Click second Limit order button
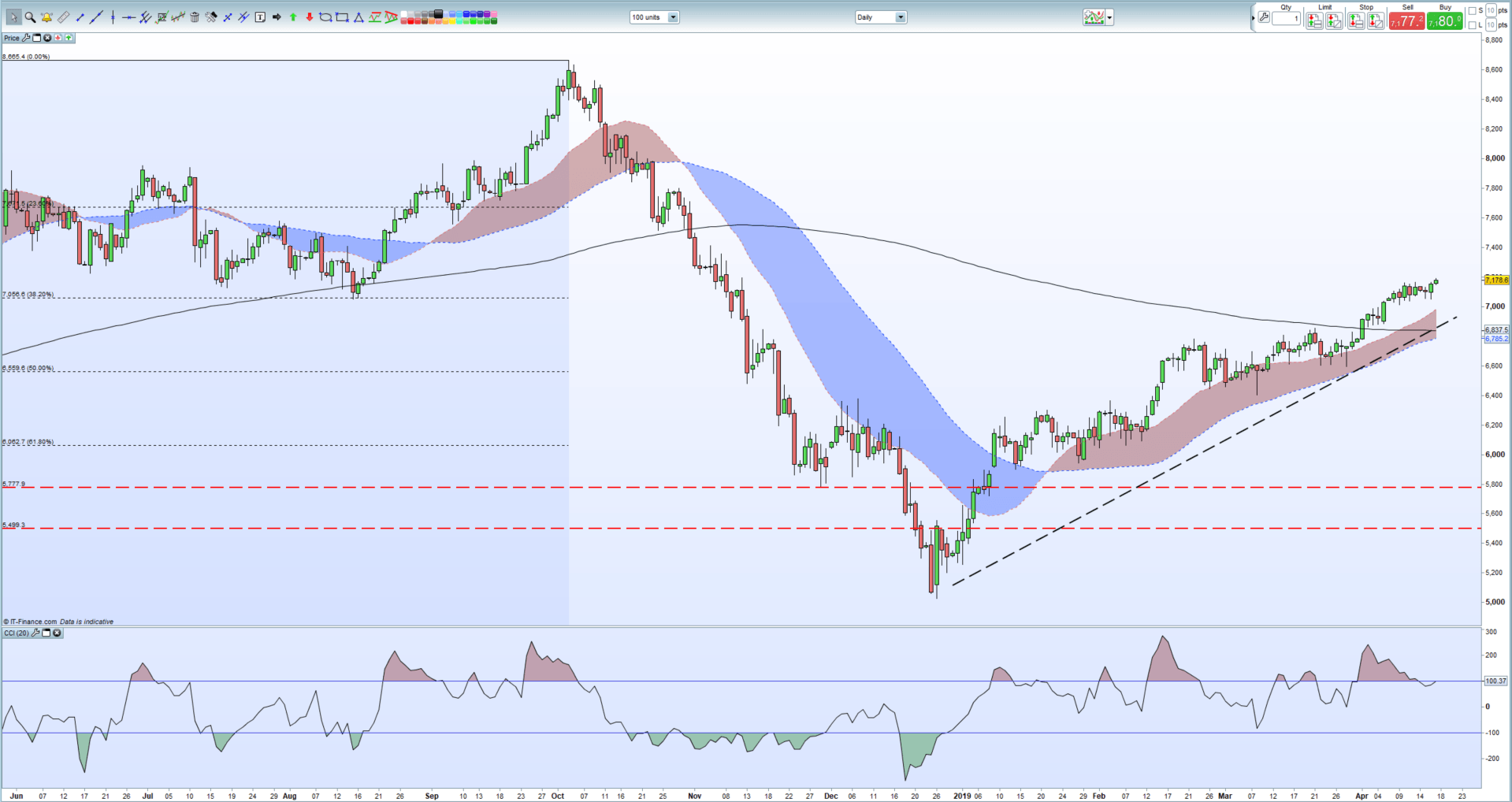This screenshot has height=802, width=1512. 1334,21
